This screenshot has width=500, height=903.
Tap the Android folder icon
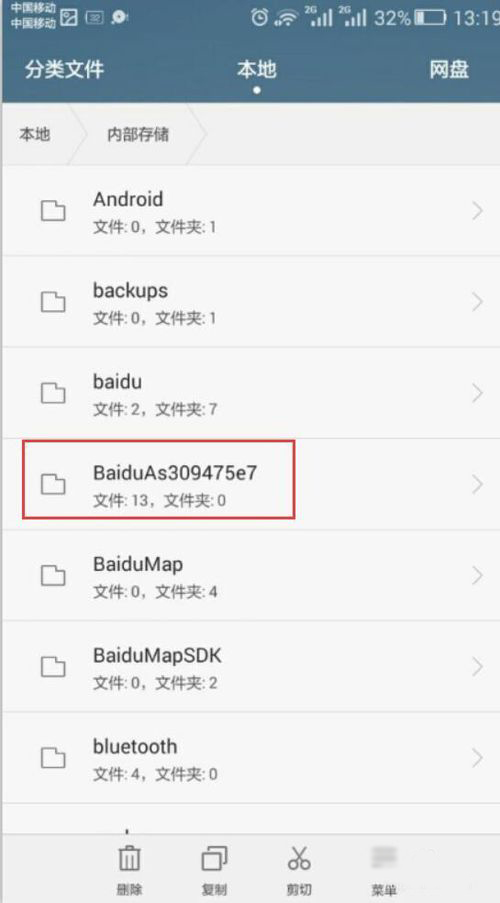53,211
